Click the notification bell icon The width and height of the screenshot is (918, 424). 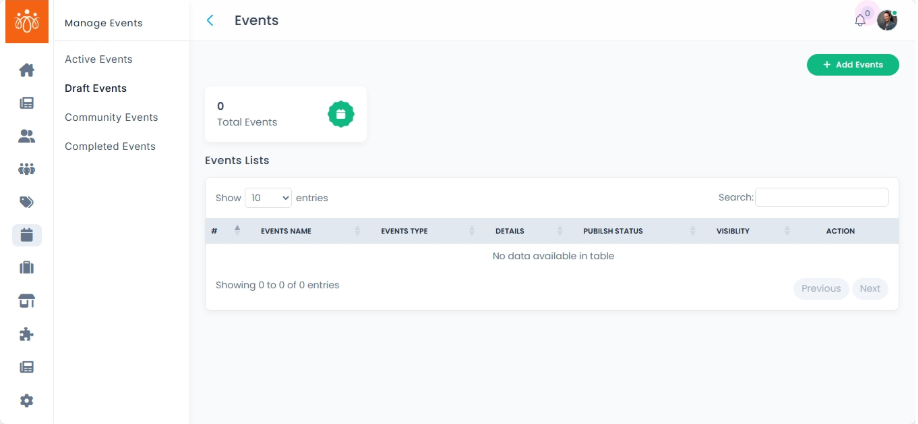(860, 20)
